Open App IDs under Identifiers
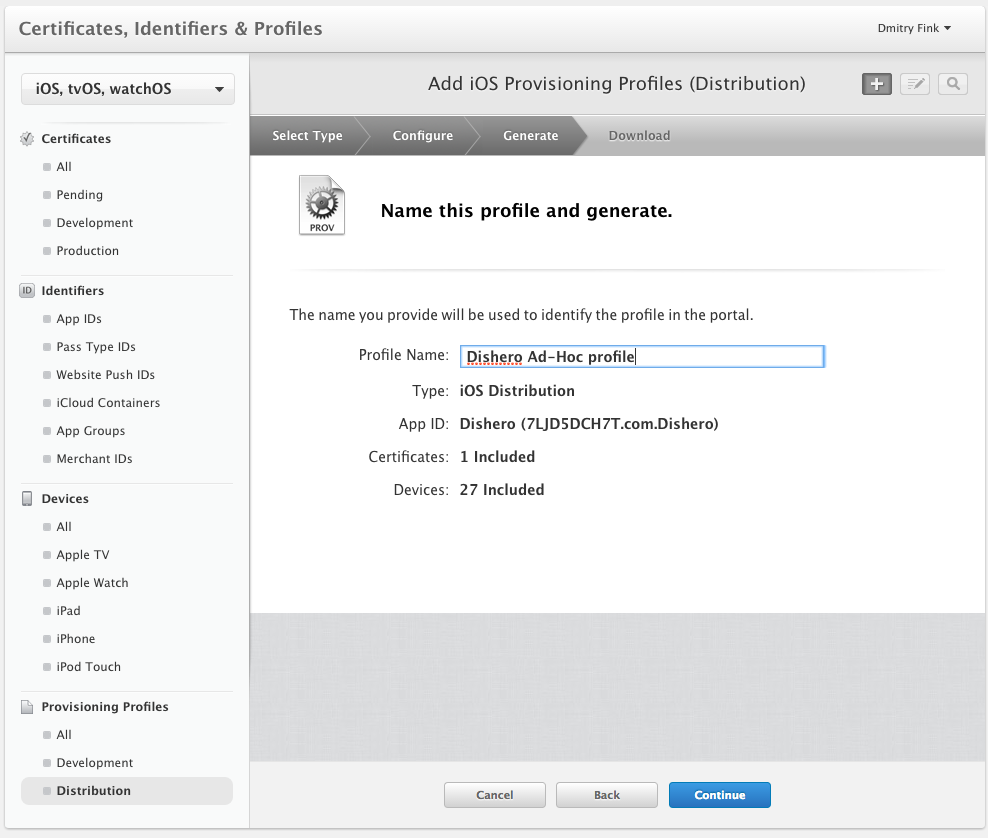This screenshot has height=838, width=988. (79, 319)
